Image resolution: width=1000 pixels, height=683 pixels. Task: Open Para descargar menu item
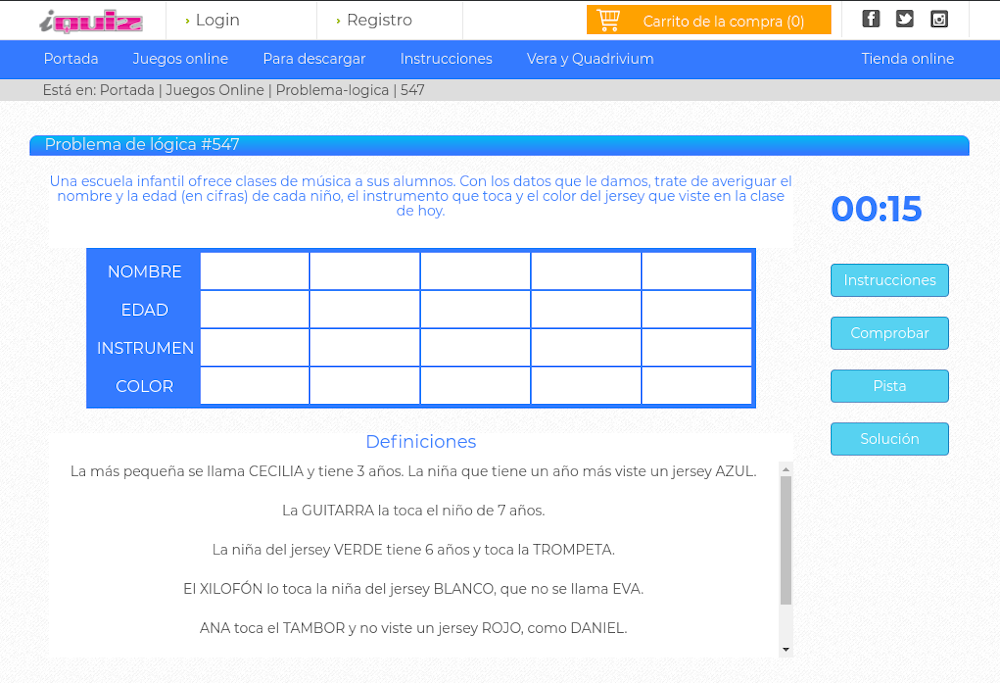tap(314, 59)
